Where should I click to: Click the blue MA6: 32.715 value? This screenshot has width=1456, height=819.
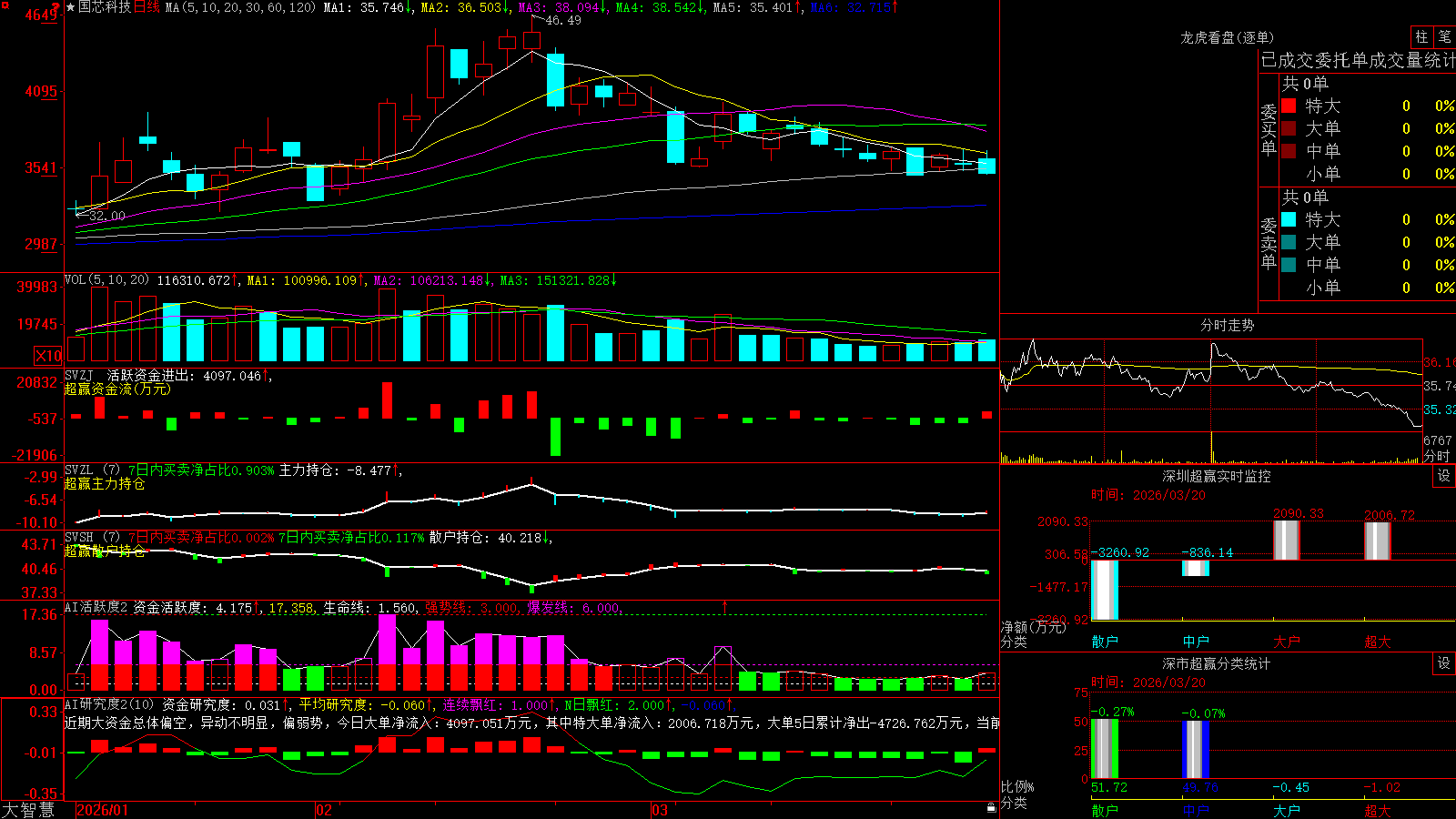(x=851, y=7)
